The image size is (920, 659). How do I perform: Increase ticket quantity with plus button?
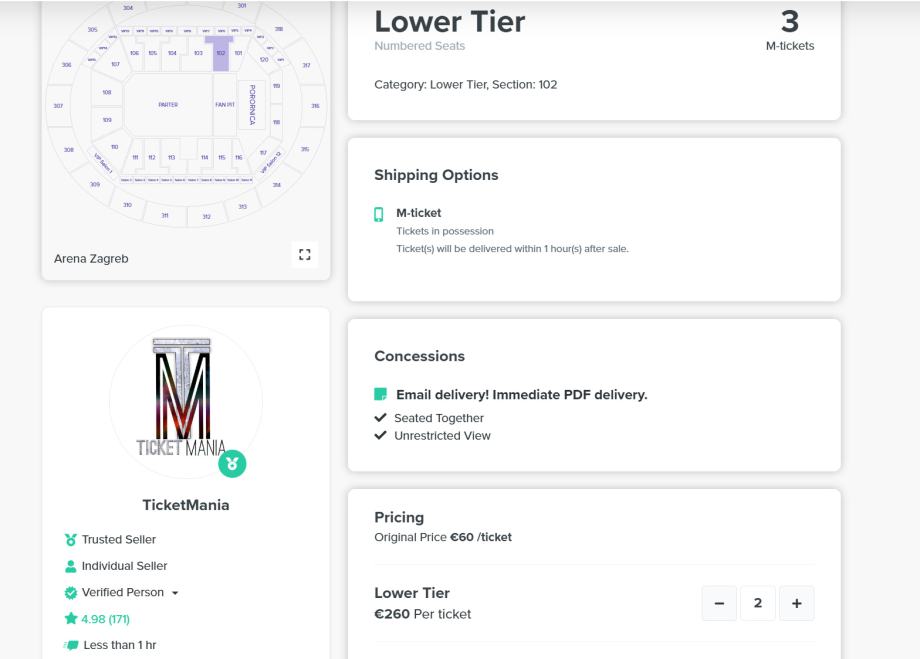tap(797, 603)
